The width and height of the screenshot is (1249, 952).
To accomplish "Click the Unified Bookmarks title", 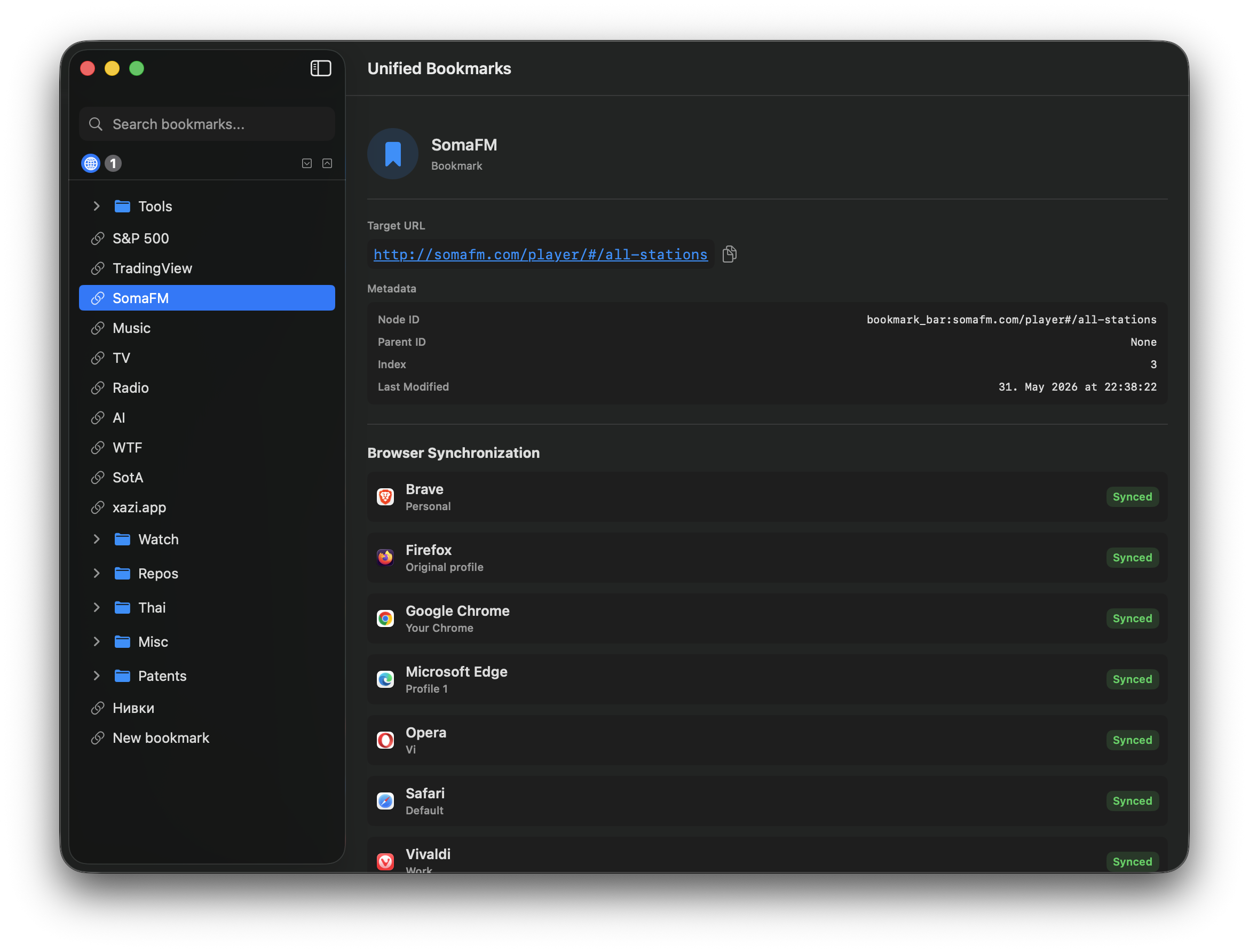I will click(439, 68).
